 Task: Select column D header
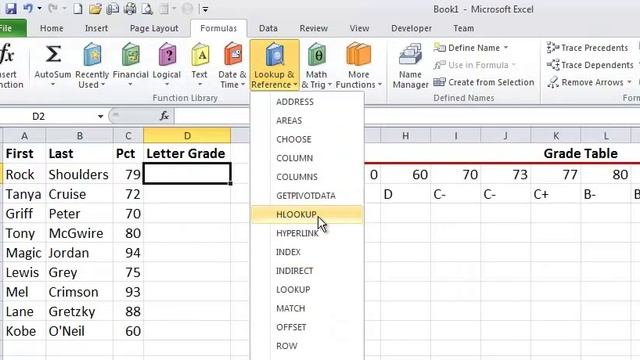pos(187,136)
